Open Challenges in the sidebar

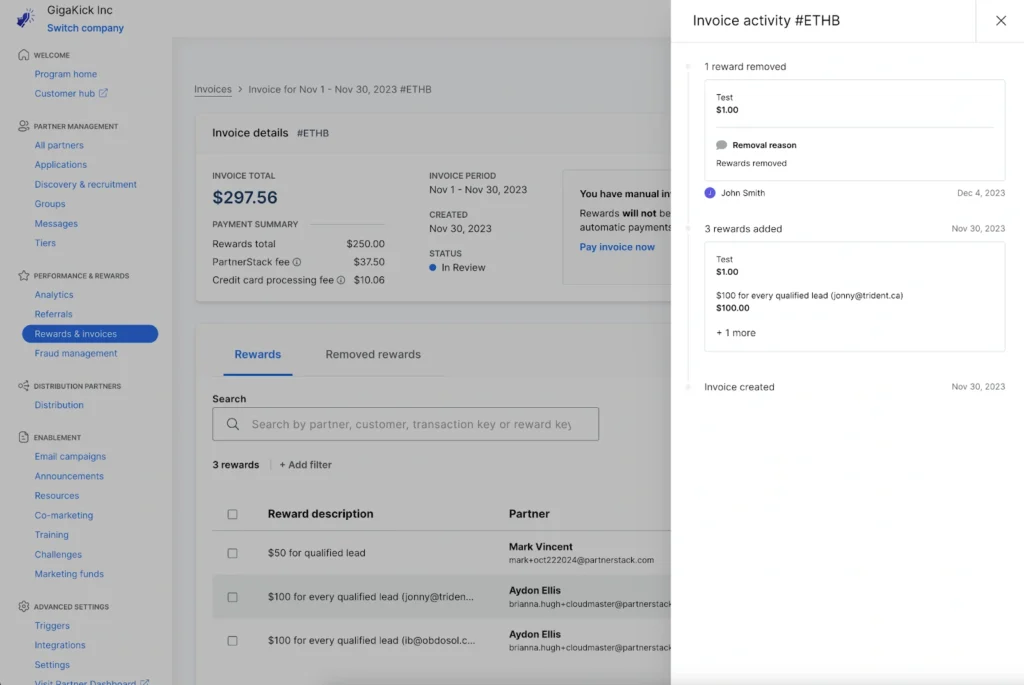click(57, 554)
